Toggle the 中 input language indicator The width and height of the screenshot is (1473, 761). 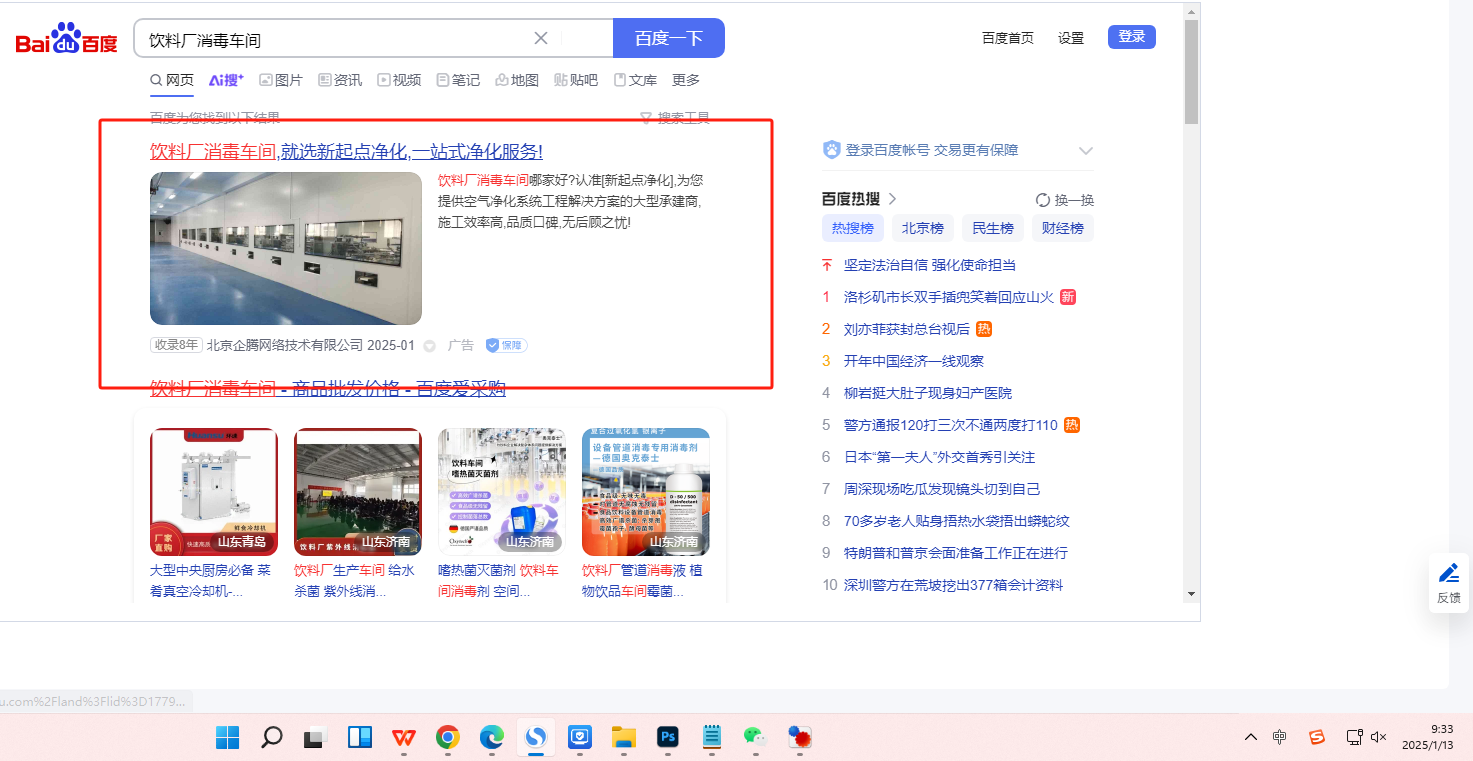[x=1280, y=737]
